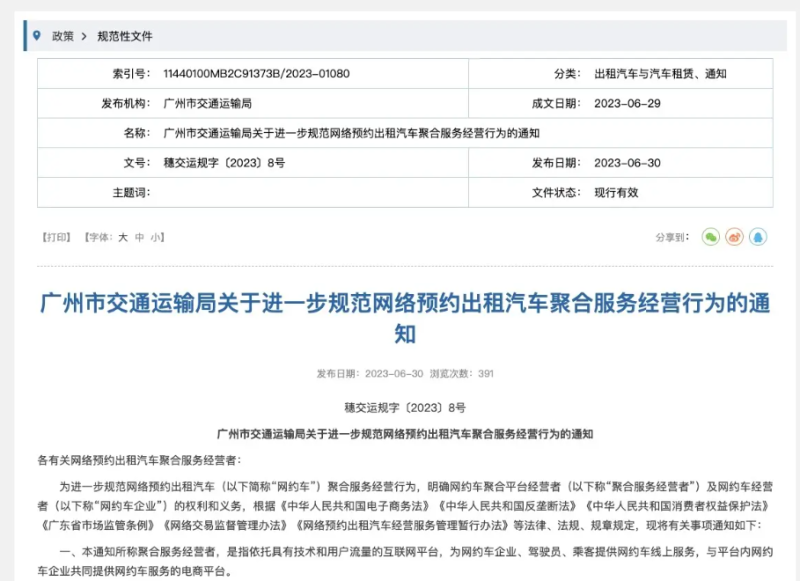This screenshot has width=800, height=581.
Task: Set font size to 中
Action: [x=139, y=237]
